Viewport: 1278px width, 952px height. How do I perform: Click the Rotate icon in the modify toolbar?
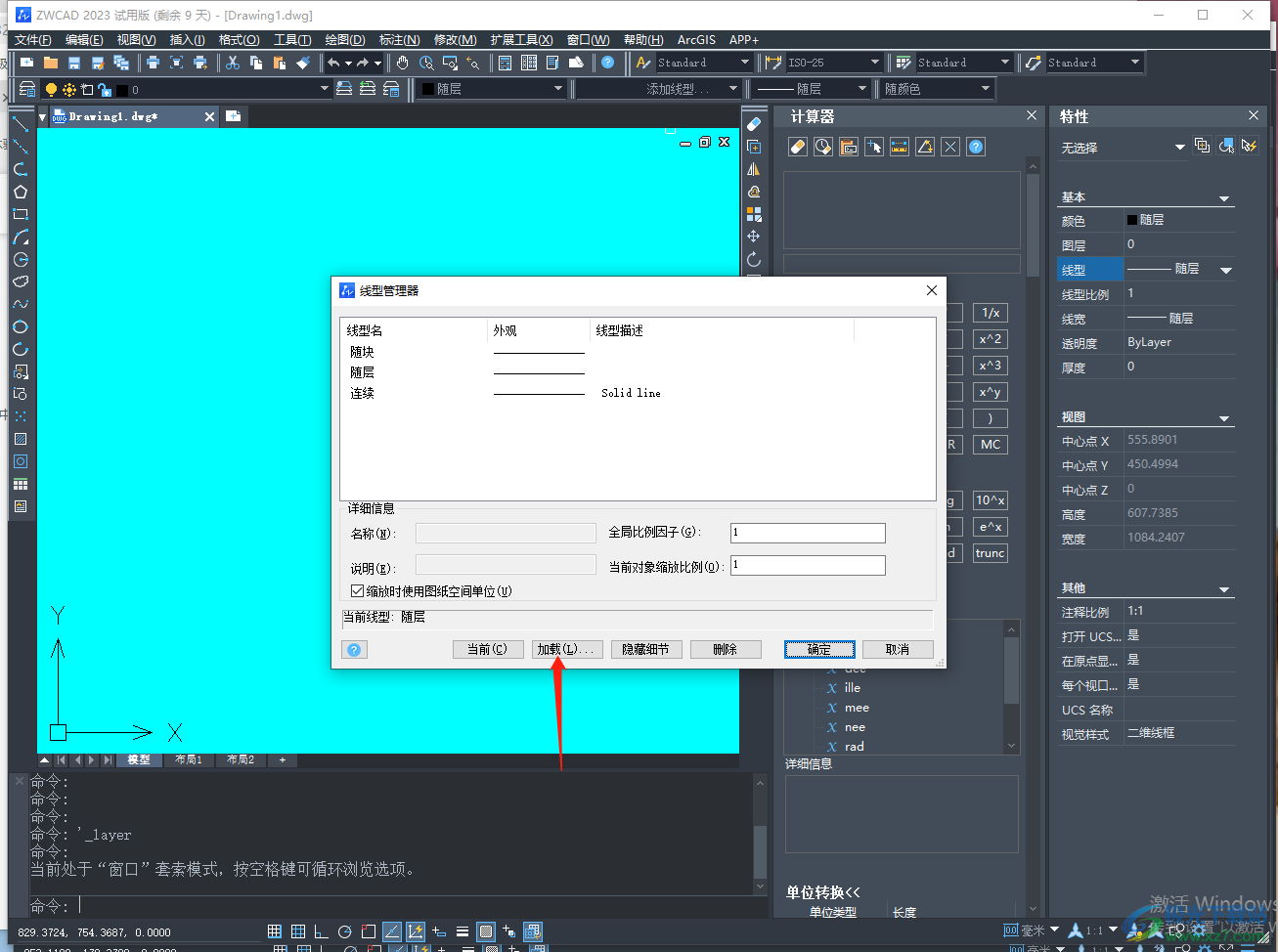click(x=754, y=260)
